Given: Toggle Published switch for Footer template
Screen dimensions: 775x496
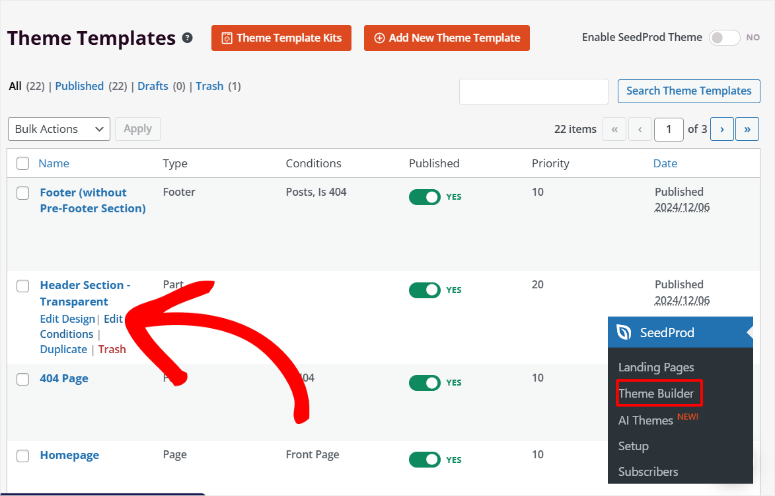Looking at the screenshot, I should pyautogui.click(x=425, y=197).
